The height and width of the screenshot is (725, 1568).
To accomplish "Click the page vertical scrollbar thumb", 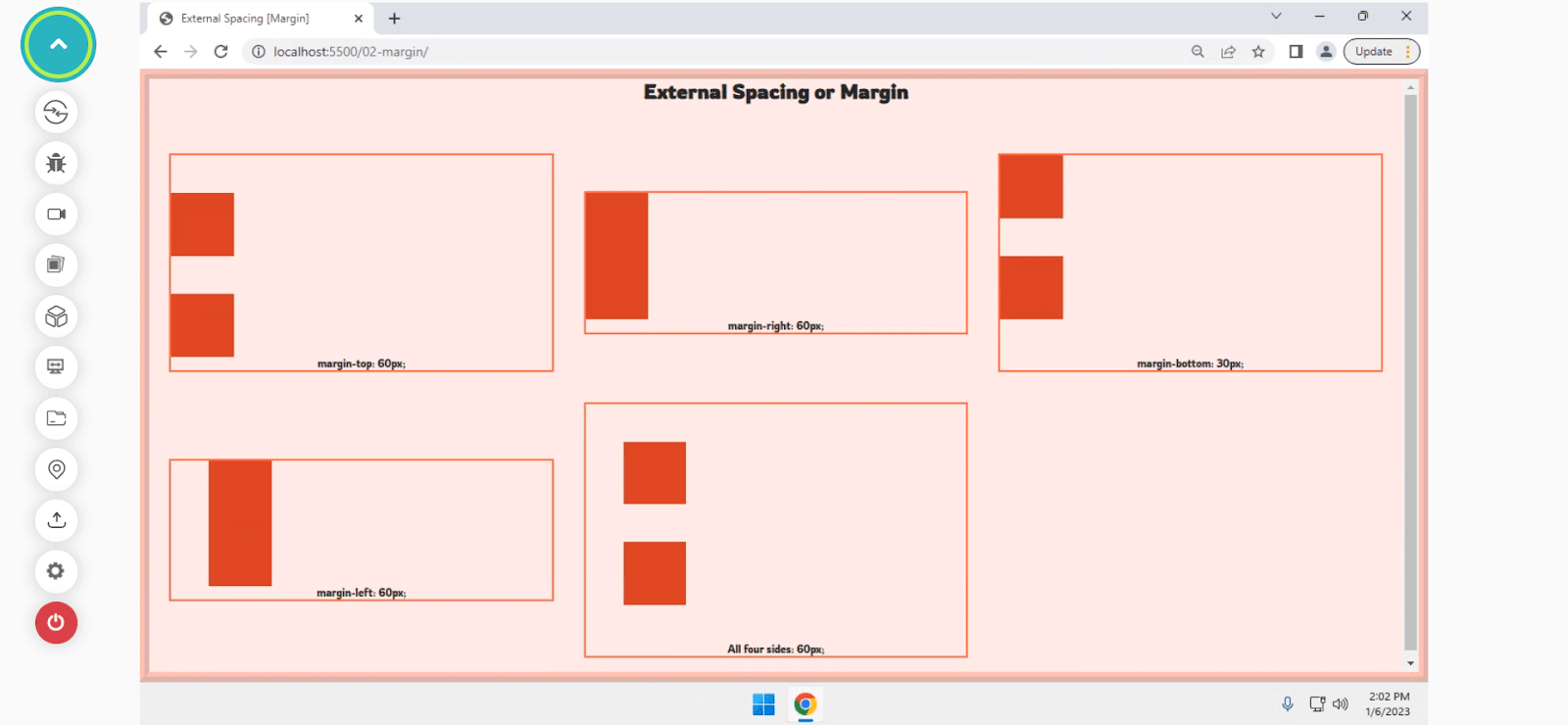I will click(1410, 372).
